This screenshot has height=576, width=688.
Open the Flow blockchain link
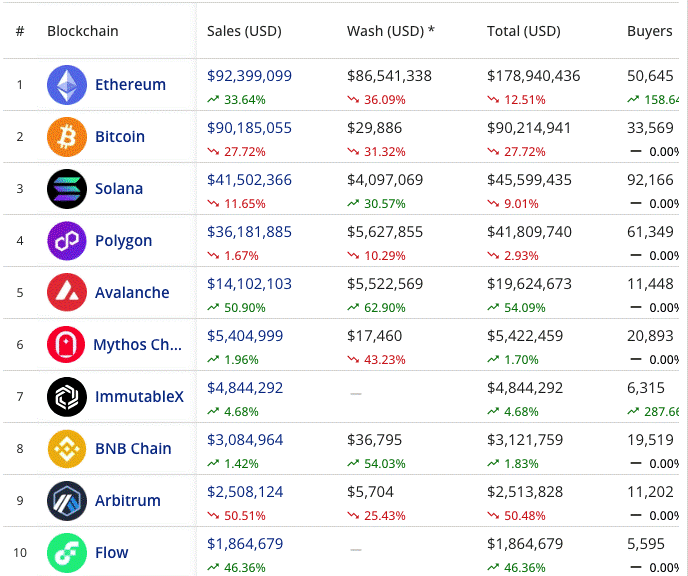click(111, 553)
